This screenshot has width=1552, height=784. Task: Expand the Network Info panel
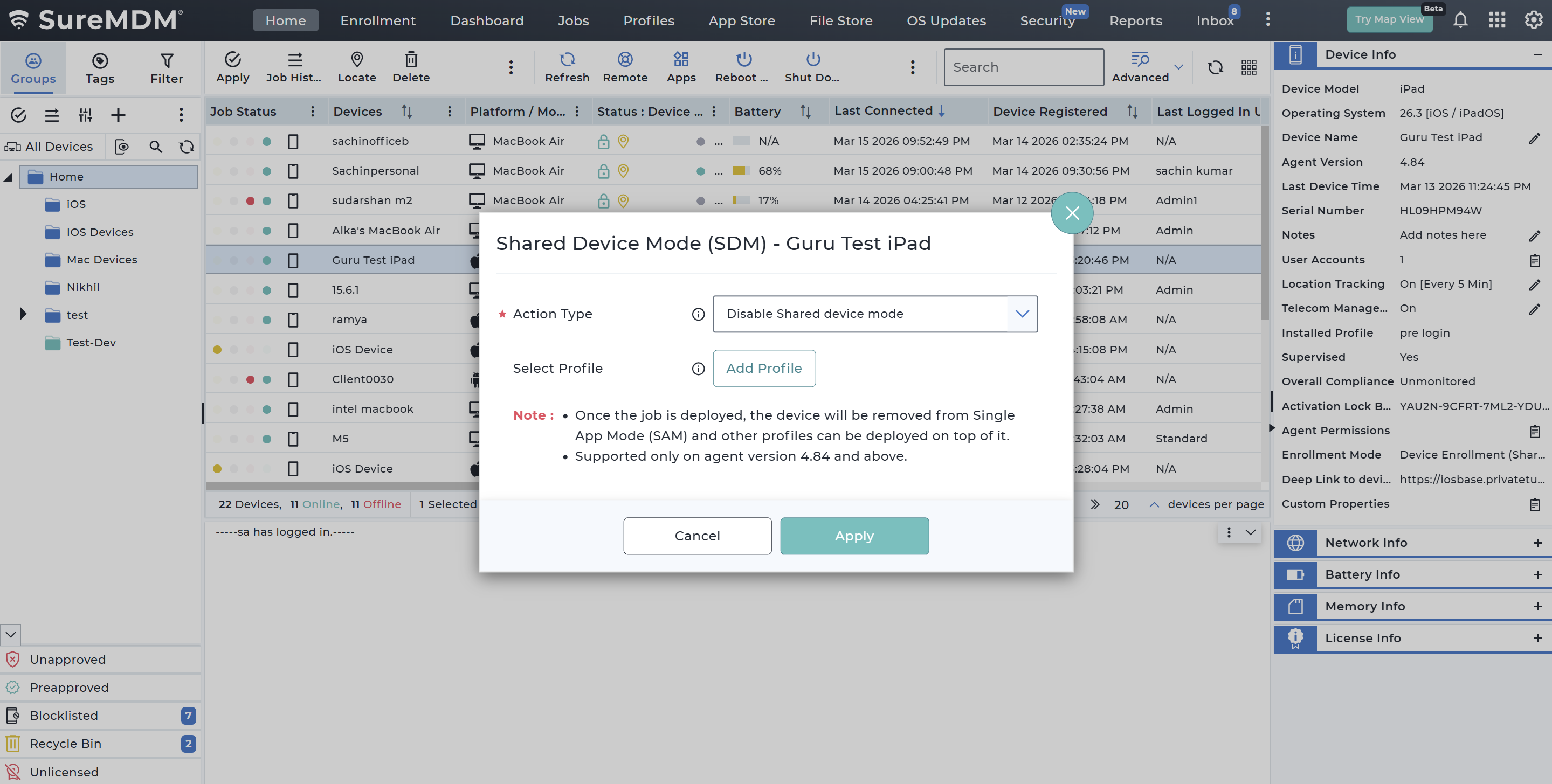coord(1537,543)
